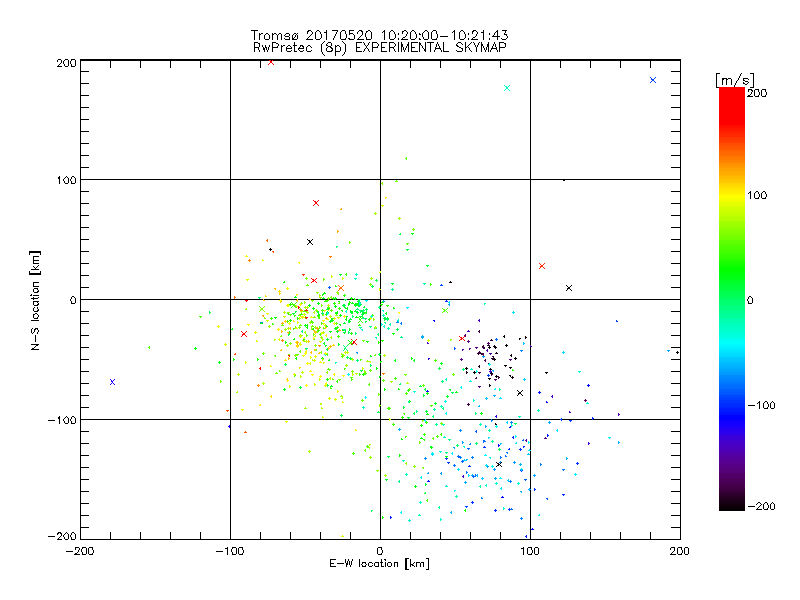Select the subtitle 'RwPretec (8p) EXPERIMENTAL SKYMAP'
This screenshot has width=800, height=600.
click(380, 48)
